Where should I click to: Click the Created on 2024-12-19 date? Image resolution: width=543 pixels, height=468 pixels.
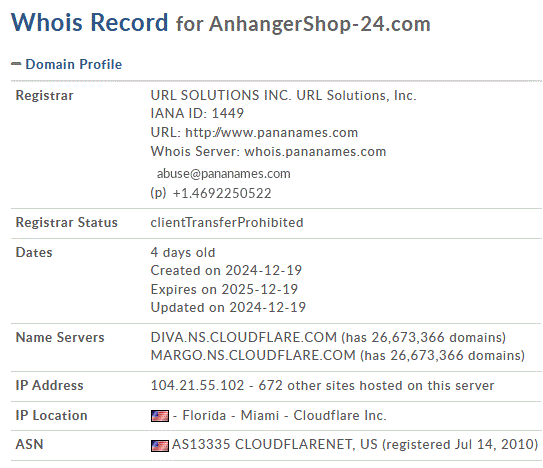226,270
